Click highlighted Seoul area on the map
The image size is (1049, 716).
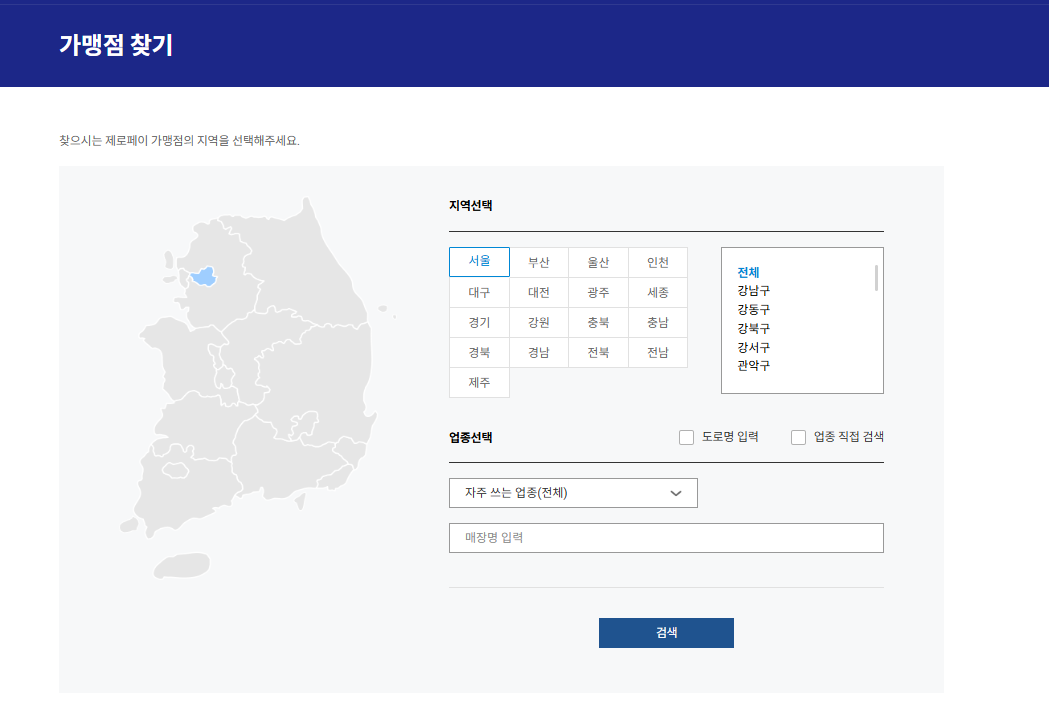[x=204, y=276]
